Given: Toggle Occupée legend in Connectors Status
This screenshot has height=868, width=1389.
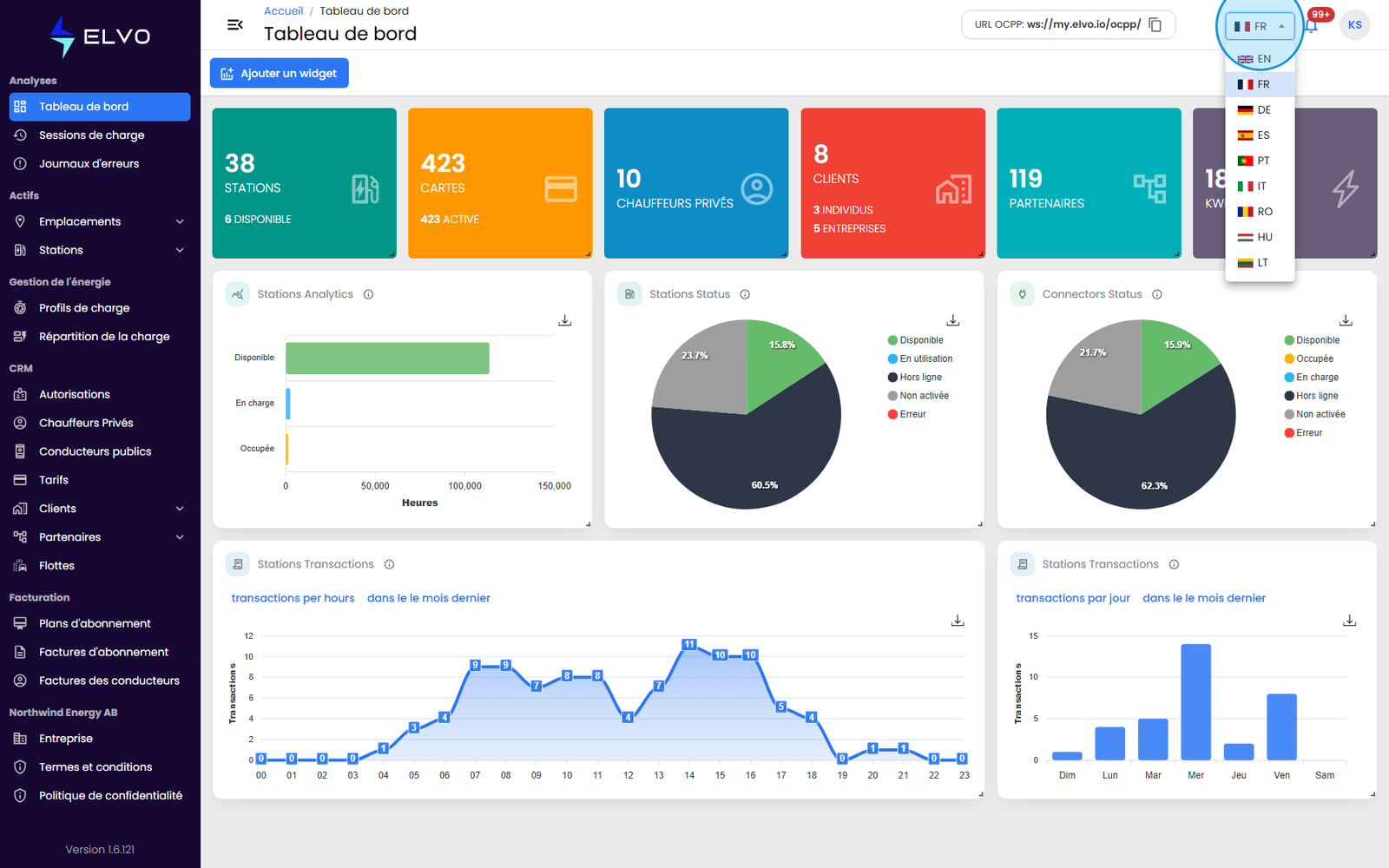Looking at the screenshot, I should [x=1309, y=358].
